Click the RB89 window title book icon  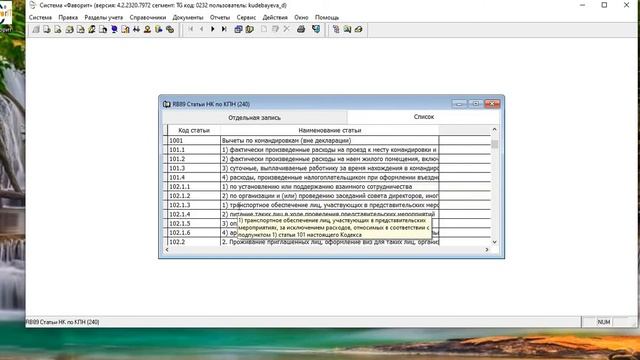(x=167, y=104)
